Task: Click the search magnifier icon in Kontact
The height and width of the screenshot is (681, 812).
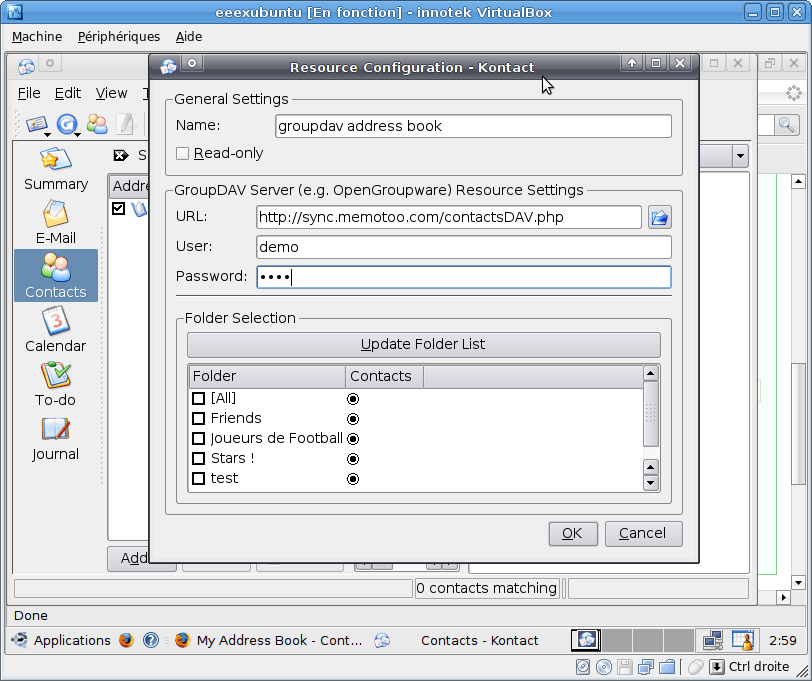Action: coord(786,125)
